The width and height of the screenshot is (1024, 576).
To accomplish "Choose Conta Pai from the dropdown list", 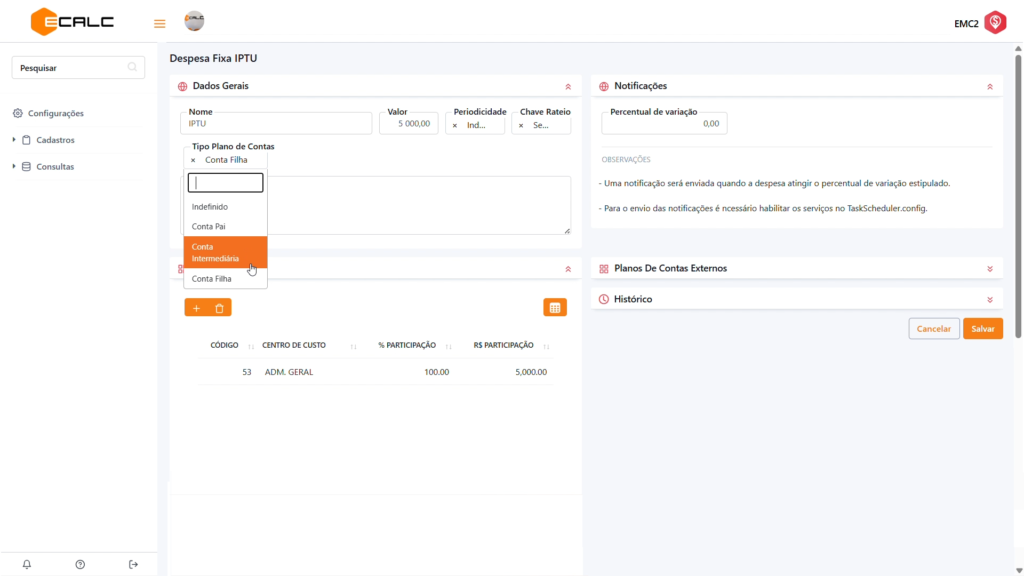I will tap(209, 227).
